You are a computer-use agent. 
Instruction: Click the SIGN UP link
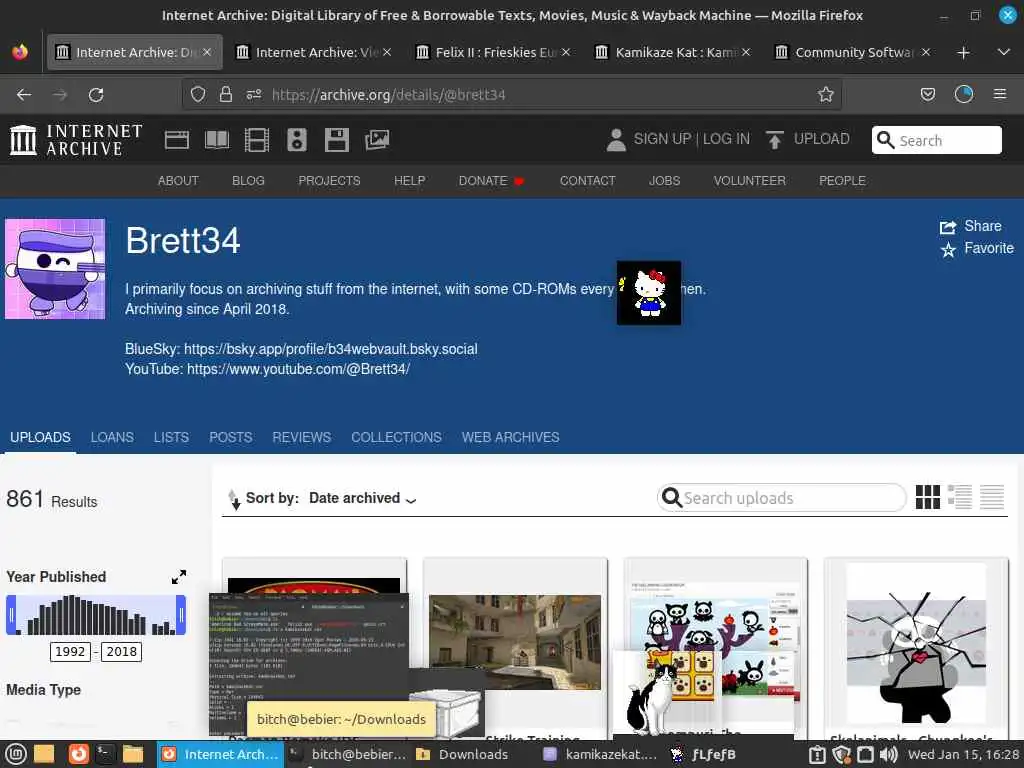[662, 139]
